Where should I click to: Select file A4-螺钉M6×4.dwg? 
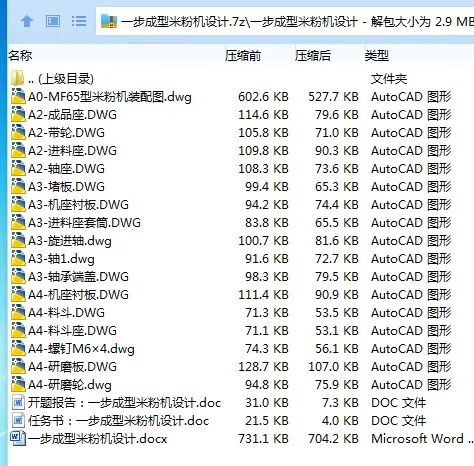(x=81, y=349)
